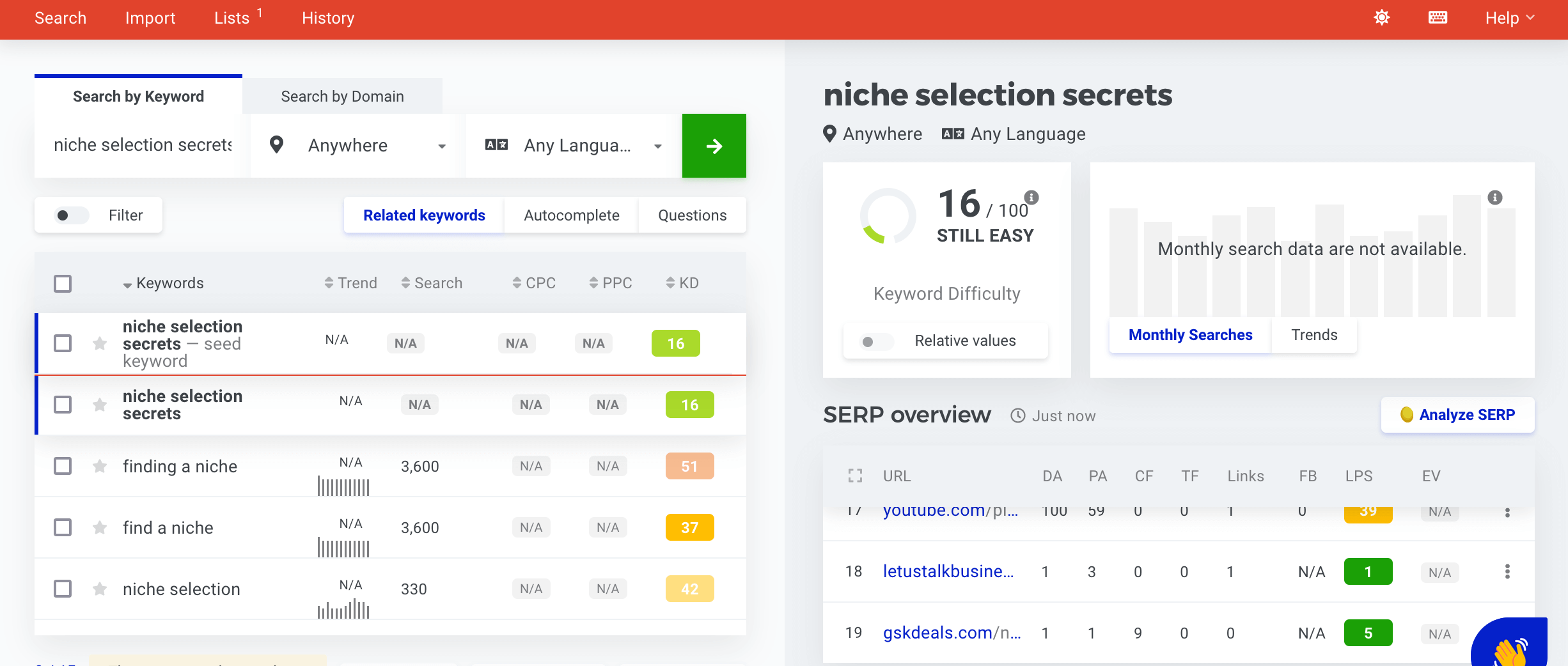Star the 'find a niche' keyword
Image resolution: width=1568 pixels, height=666 pixels.
[x=100, y=527]
